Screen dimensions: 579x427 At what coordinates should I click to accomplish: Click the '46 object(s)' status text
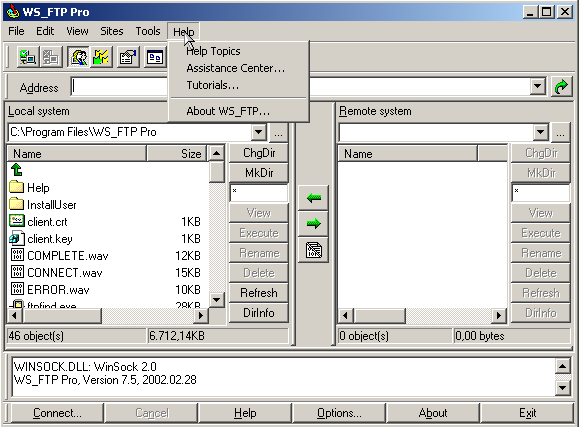point(36,336)
